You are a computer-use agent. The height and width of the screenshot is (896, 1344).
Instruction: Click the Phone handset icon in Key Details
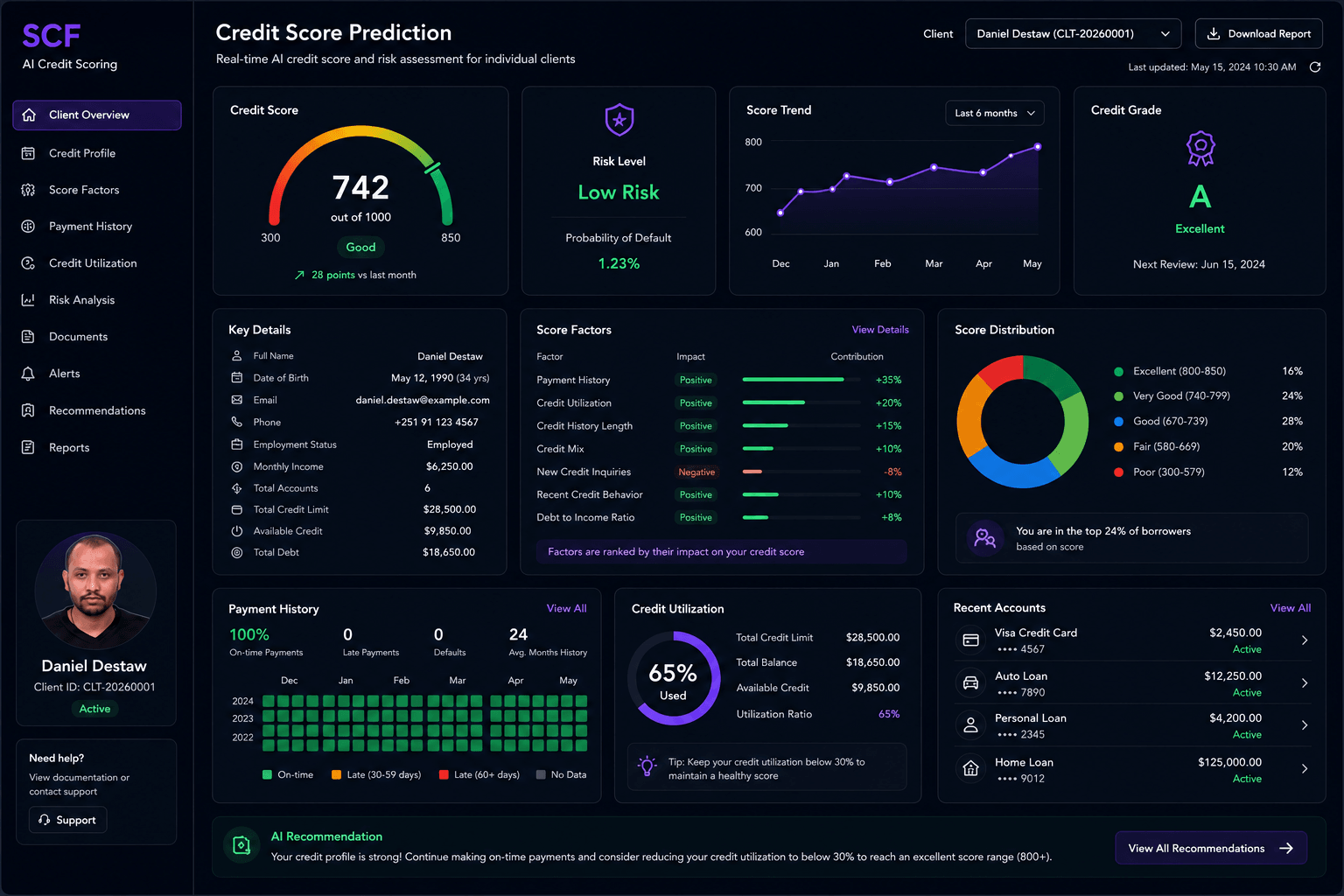(x=236, y=422)
